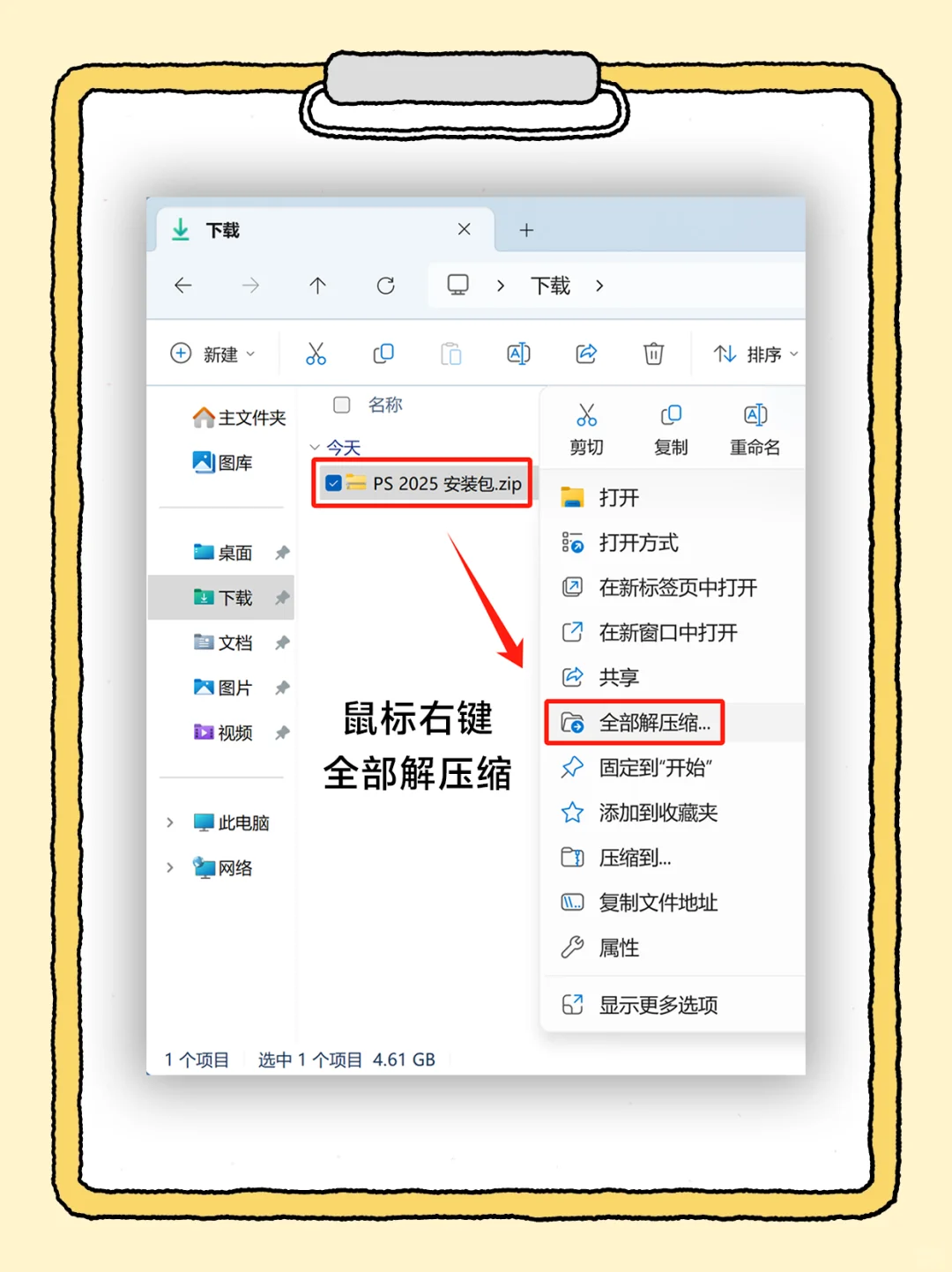Open 视频 in the sidebar
The image size is (952, 1272).
tap(223, 733)
